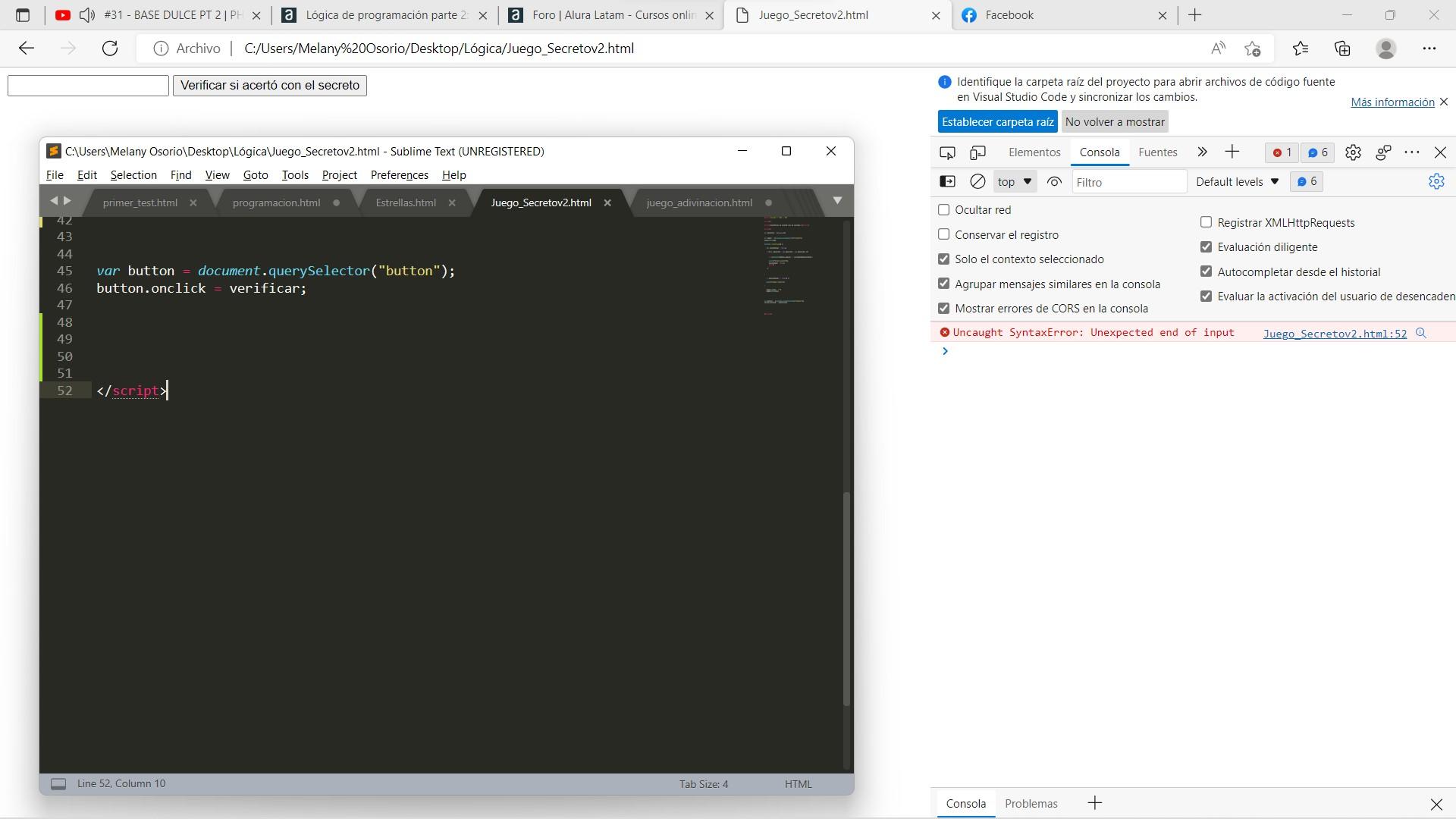The image size is (1456, 819).
Task: Open Juego_Secretov2.html:52 error source link
Action: 1335,334
